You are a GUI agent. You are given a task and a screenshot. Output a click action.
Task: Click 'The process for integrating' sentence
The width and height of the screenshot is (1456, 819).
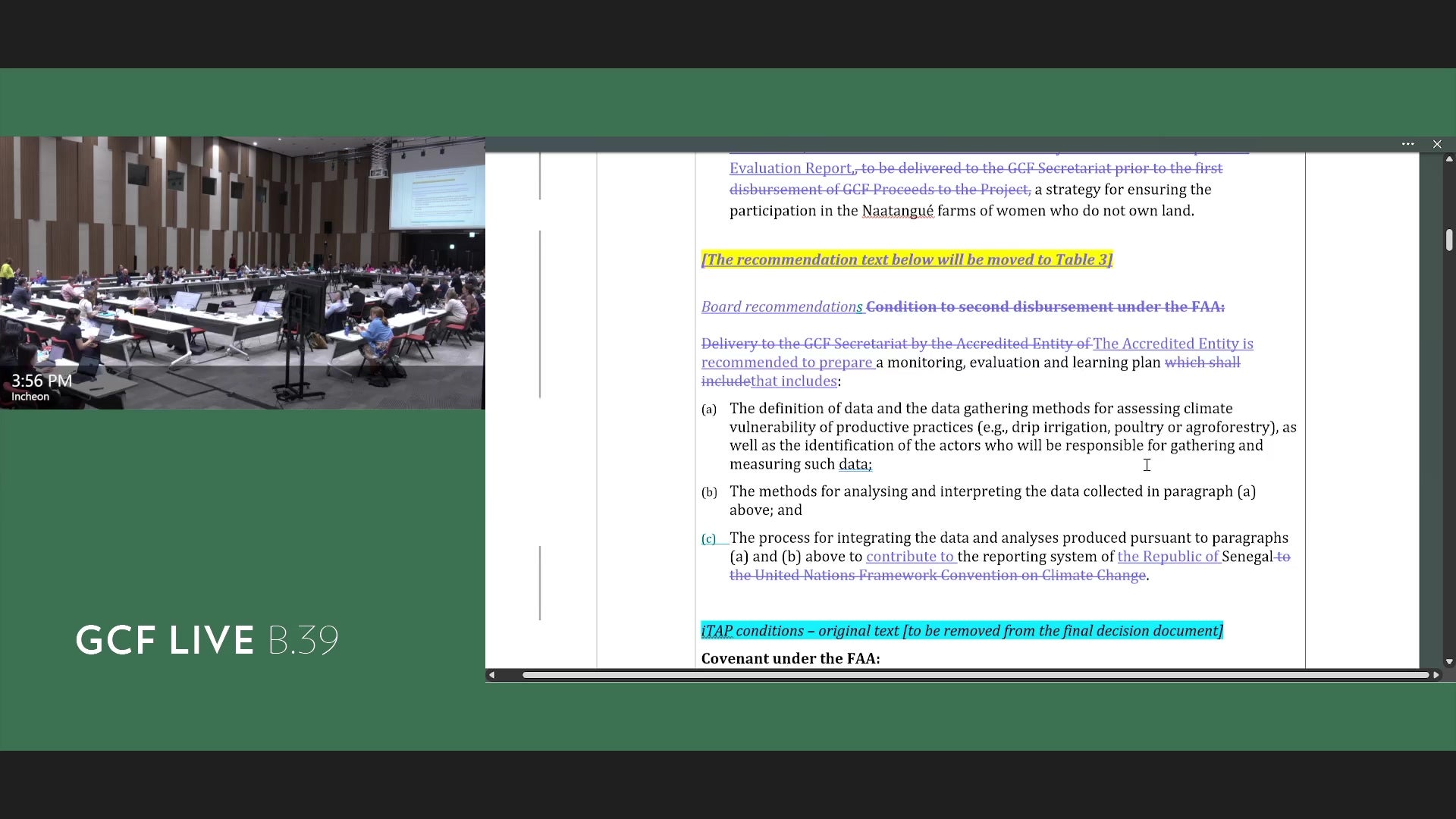(1009, 557)
